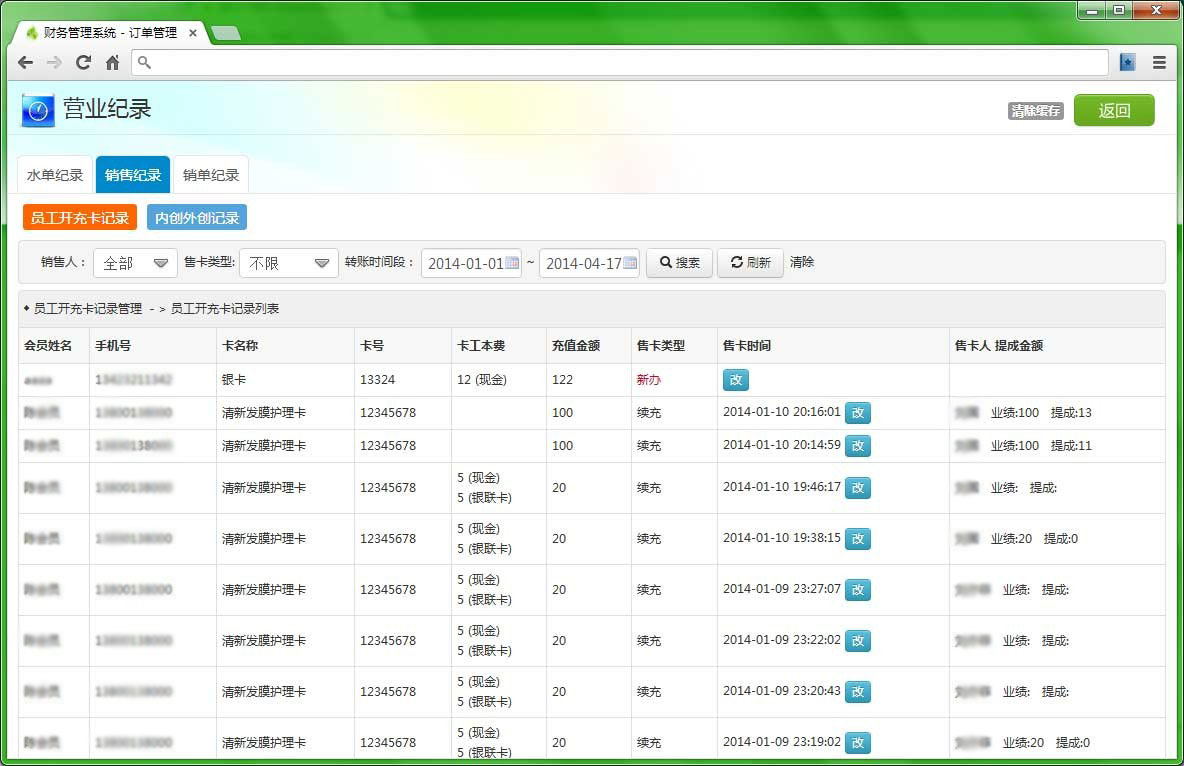The image size is (1184, 766).
Task: Click 改 for the 2014-01-10 20:16:01 record
Action: coord(858,412)
